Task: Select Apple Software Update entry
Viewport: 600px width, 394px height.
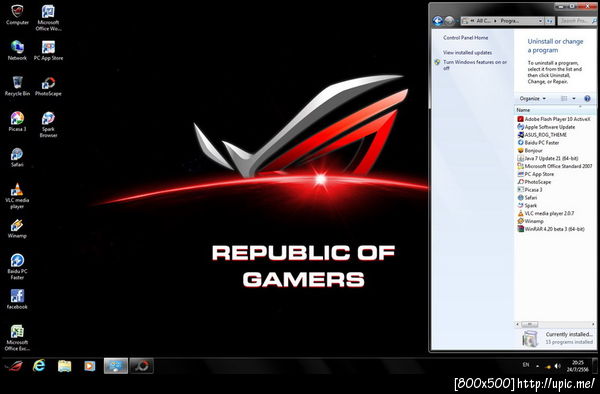Action: click(x=546, y=127)
